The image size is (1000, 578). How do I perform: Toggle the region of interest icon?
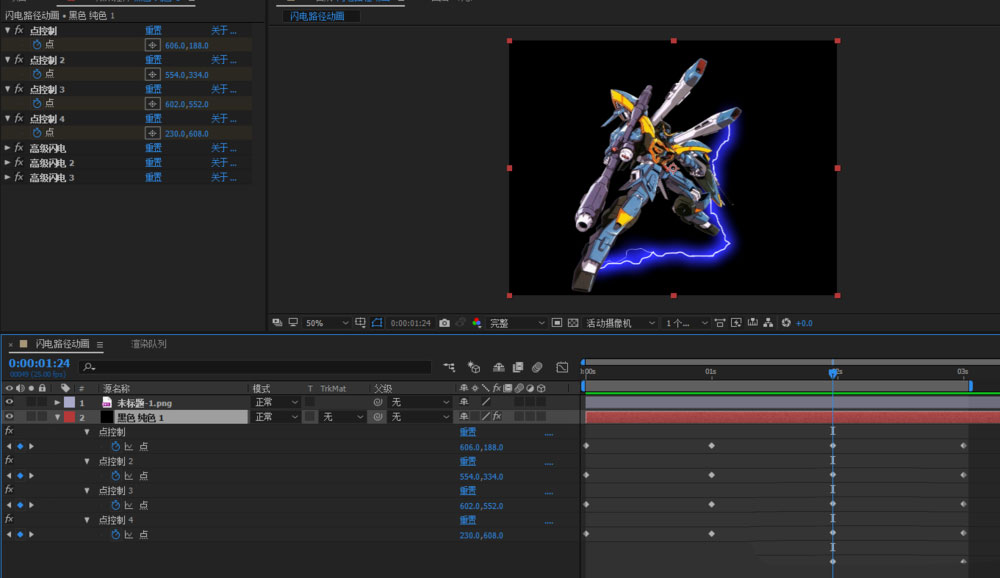558,323
